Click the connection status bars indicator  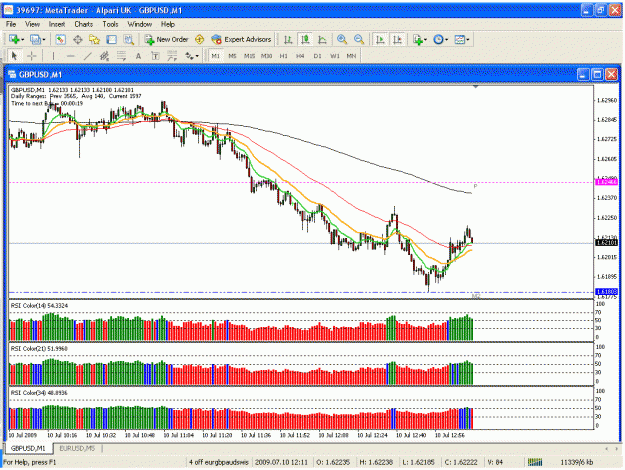click(535, 462)
